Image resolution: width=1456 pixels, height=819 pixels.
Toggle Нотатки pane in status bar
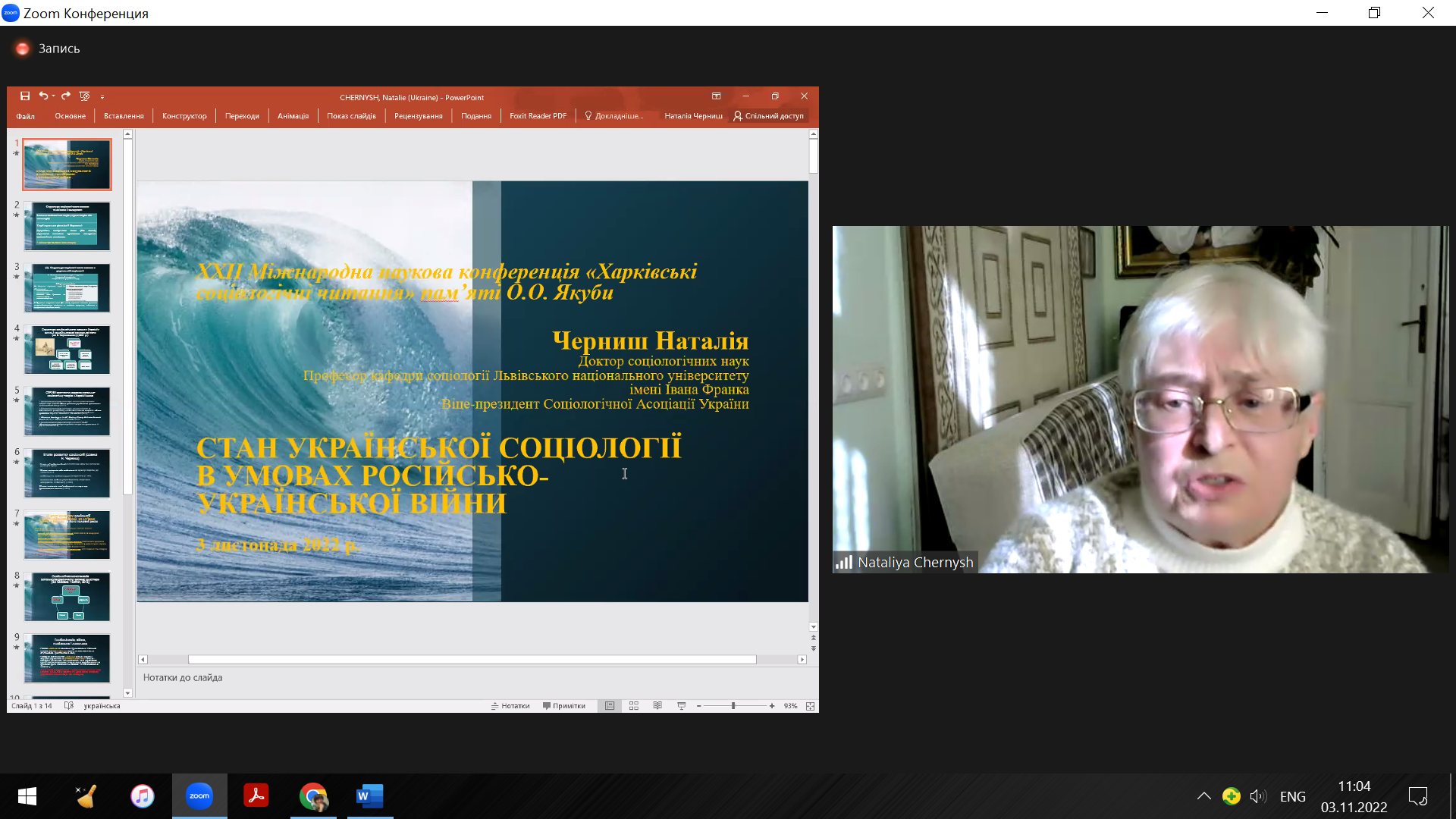pyautogui.click(x=510, y=706)
